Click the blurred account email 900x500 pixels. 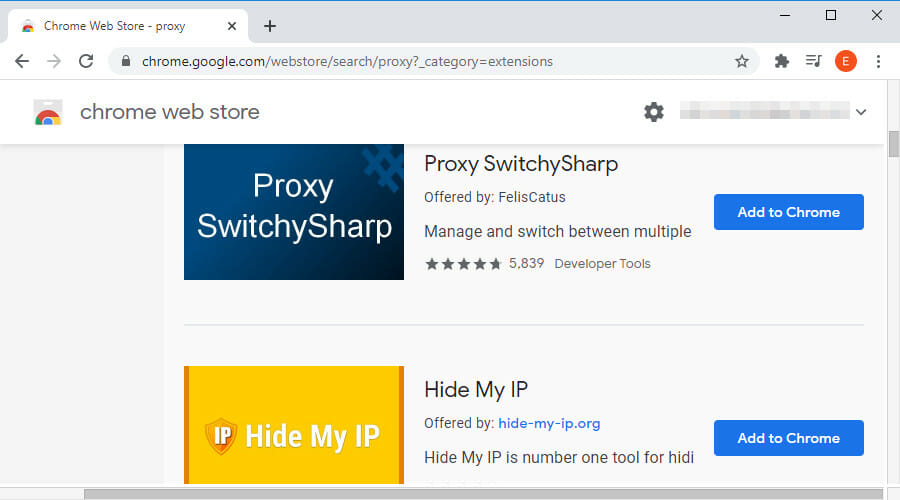[764, 110]
